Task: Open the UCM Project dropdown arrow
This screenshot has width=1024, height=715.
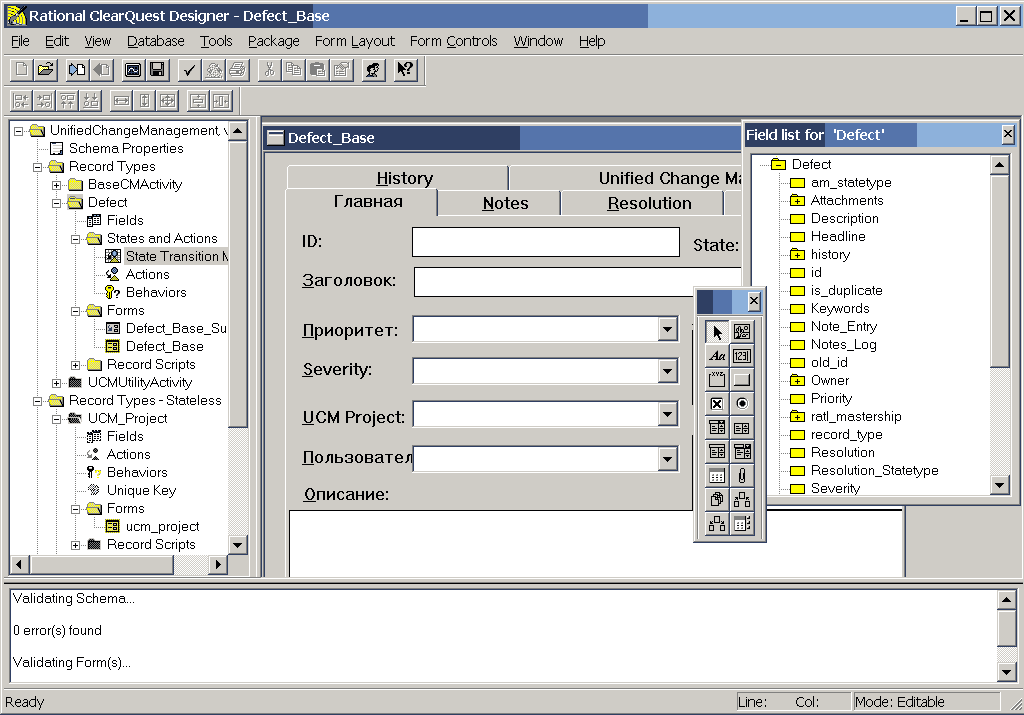Action: [x=667, y=414]
